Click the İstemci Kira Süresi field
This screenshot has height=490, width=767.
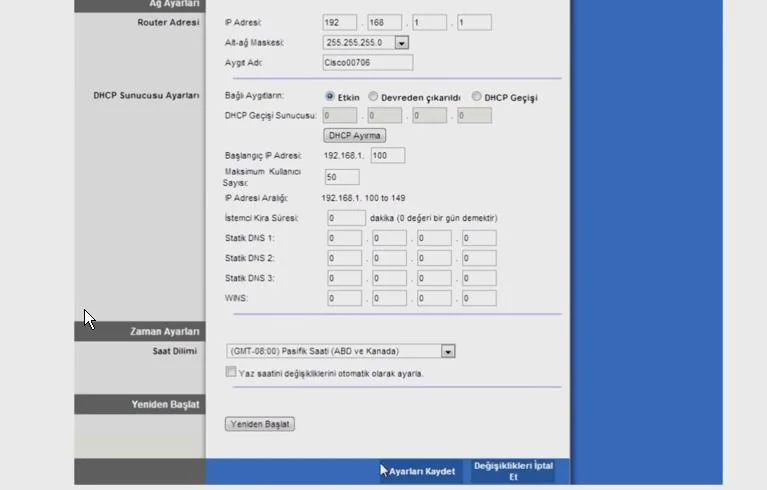346,218
